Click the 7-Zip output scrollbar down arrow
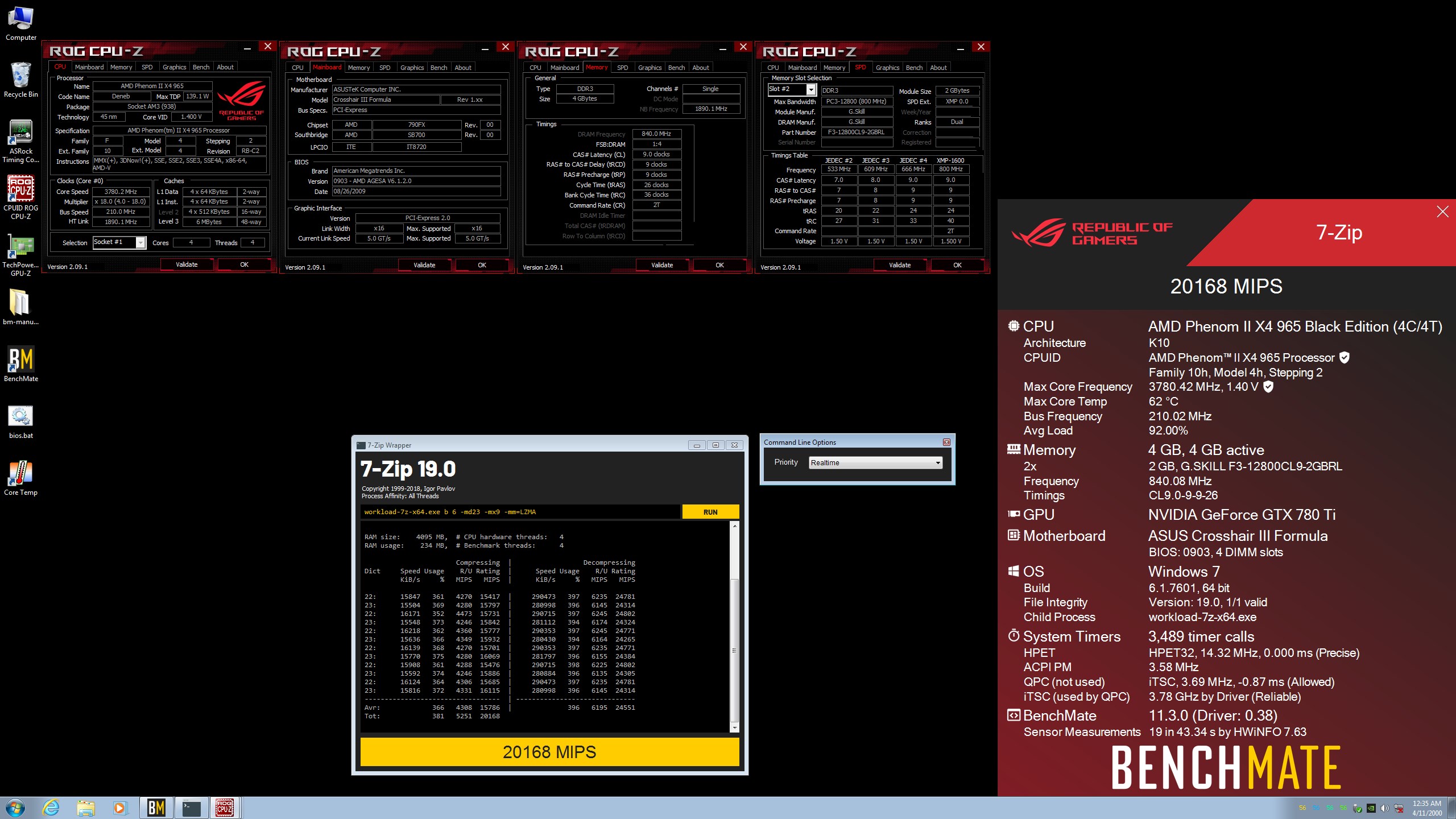Viewport: 1456px width, 819px height. pos(734,727)
